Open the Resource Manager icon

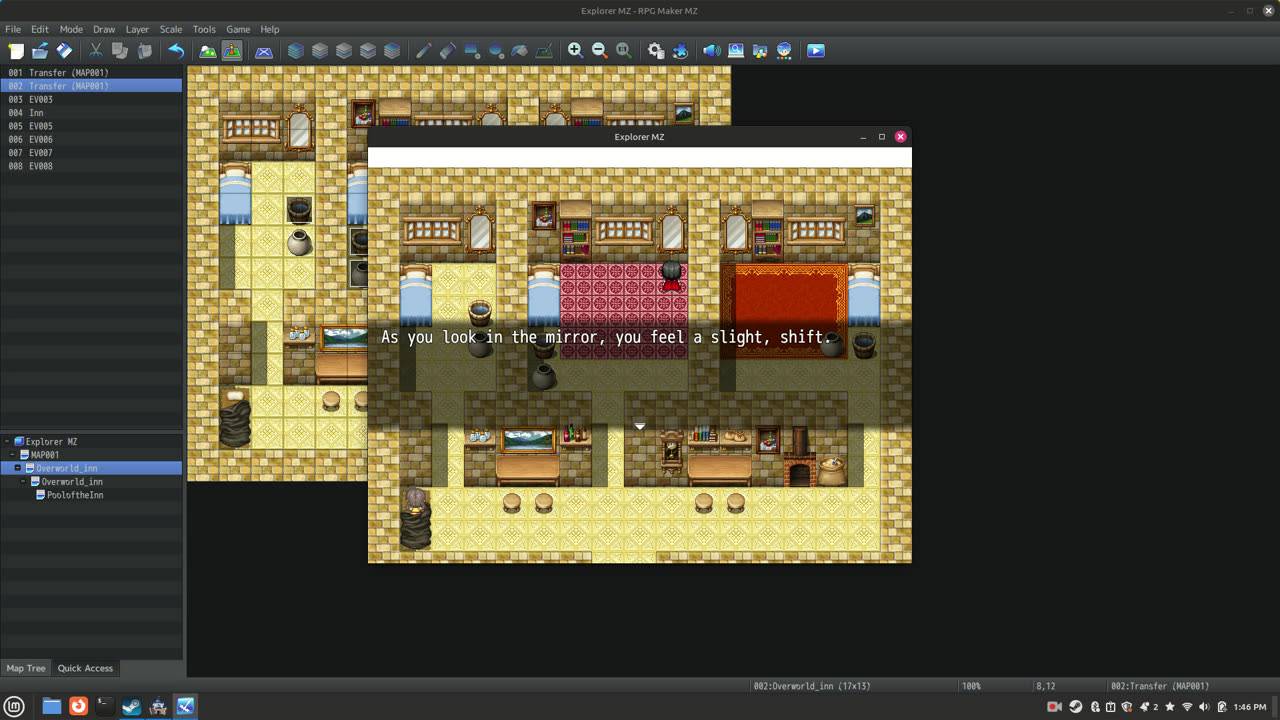[760, 51]
